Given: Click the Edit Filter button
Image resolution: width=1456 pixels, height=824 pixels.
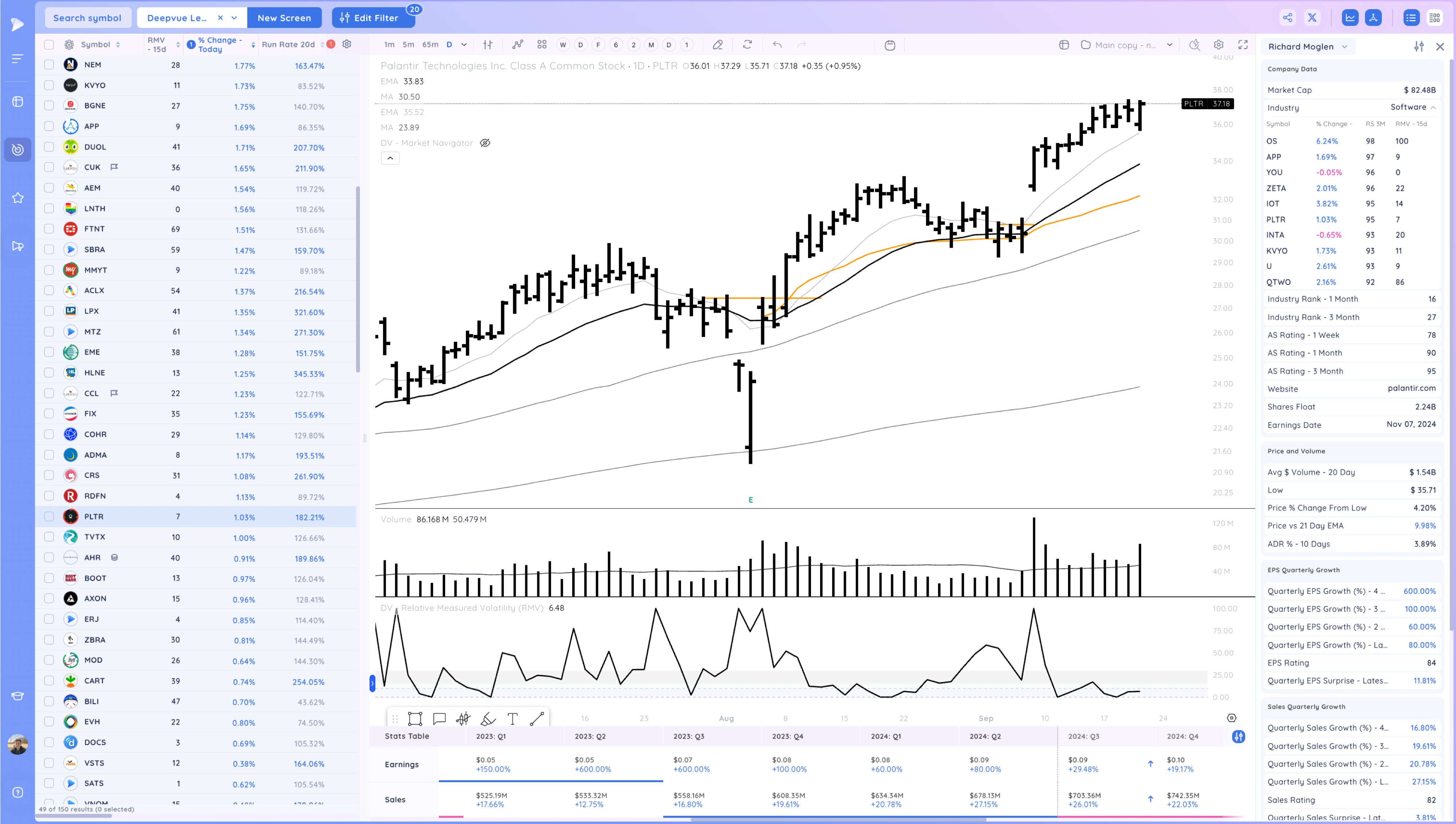Looking at the screenshot, I should [x=373, y=18].
